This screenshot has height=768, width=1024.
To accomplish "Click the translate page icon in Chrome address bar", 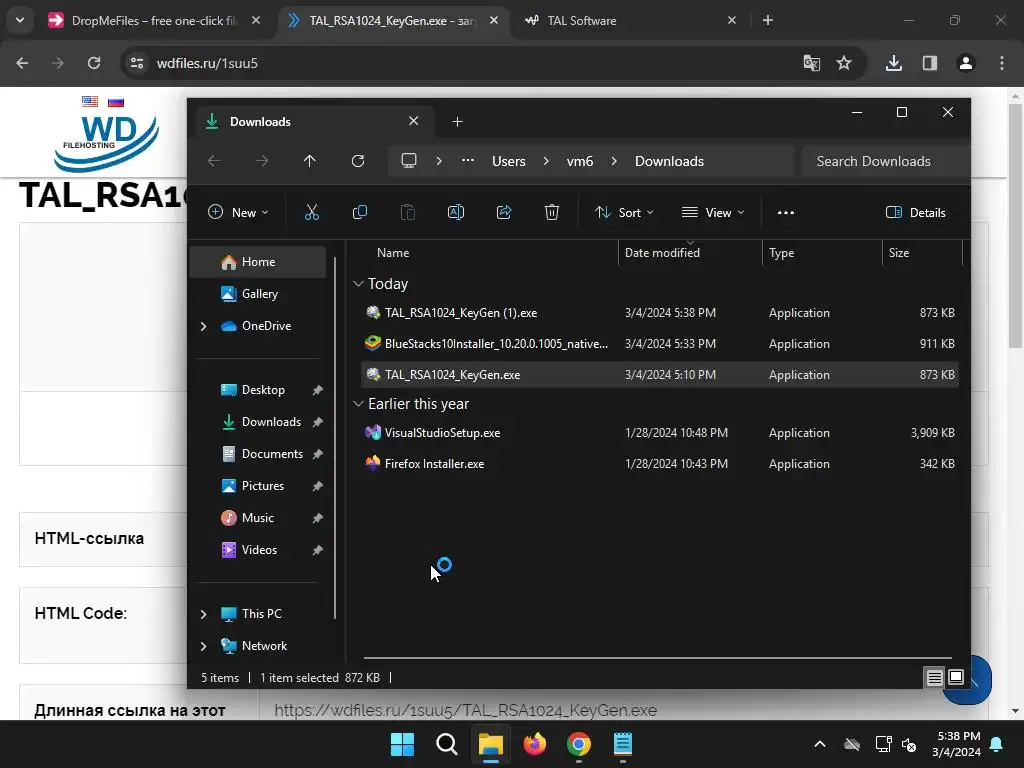I will 812,63.
